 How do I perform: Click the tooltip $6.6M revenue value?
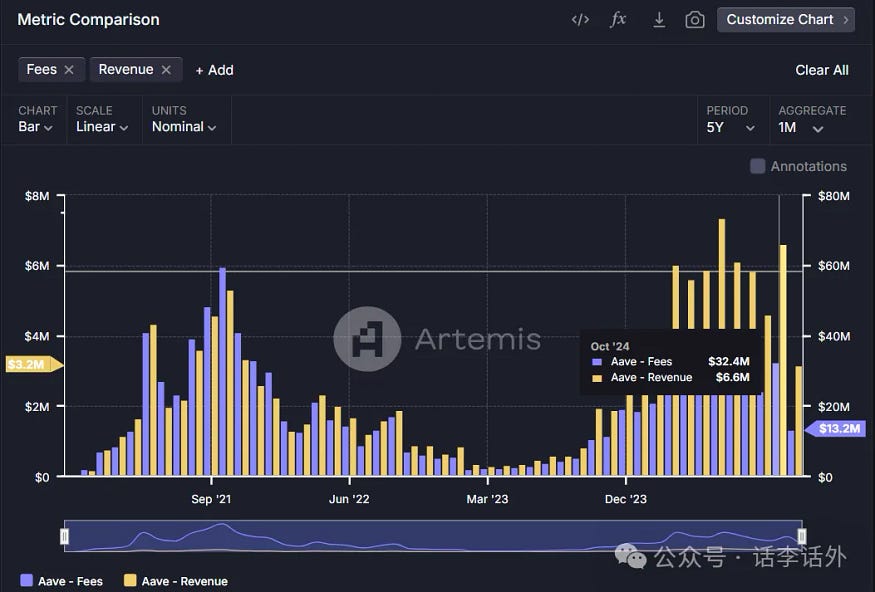[733, 377]
